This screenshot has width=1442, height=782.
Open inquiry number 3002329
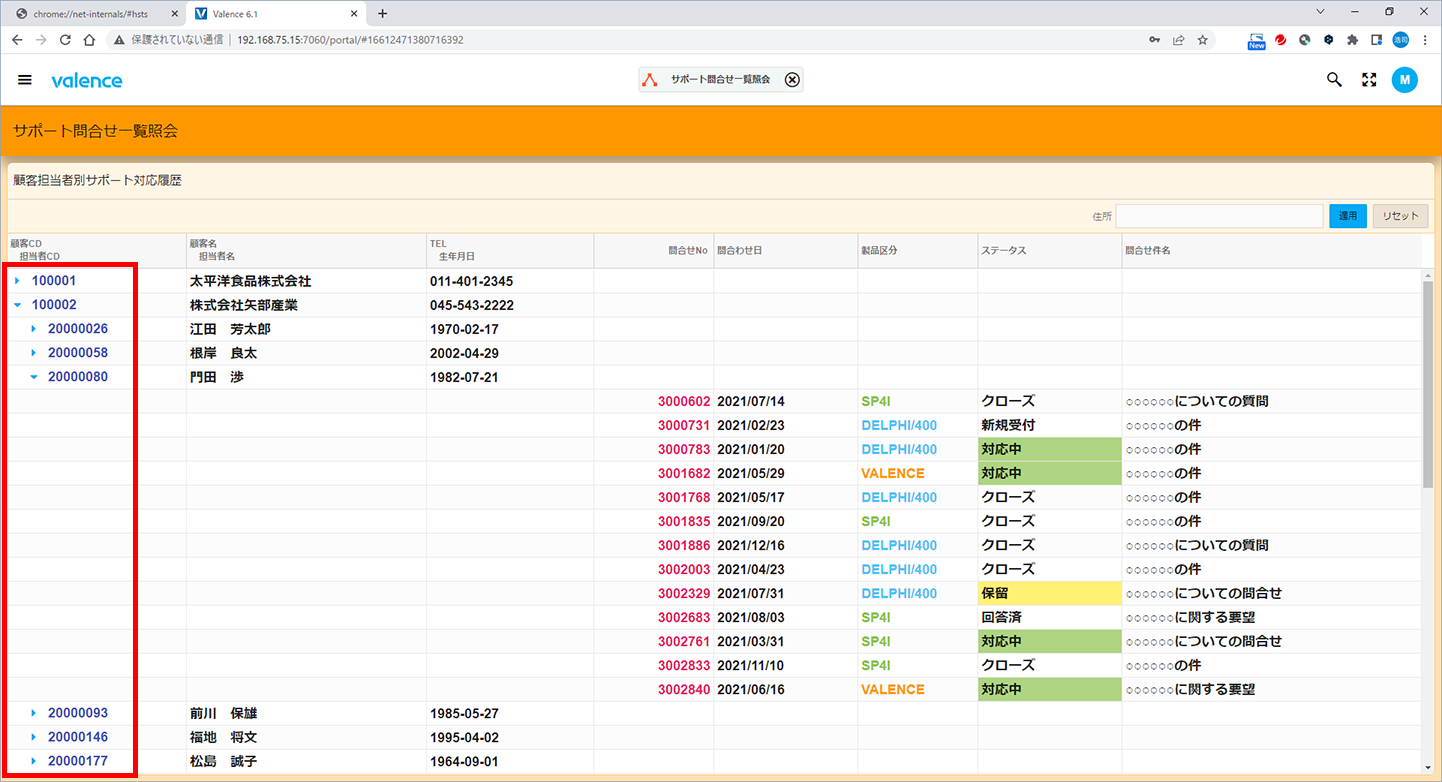pyautogui.click(x=684, y=593)
